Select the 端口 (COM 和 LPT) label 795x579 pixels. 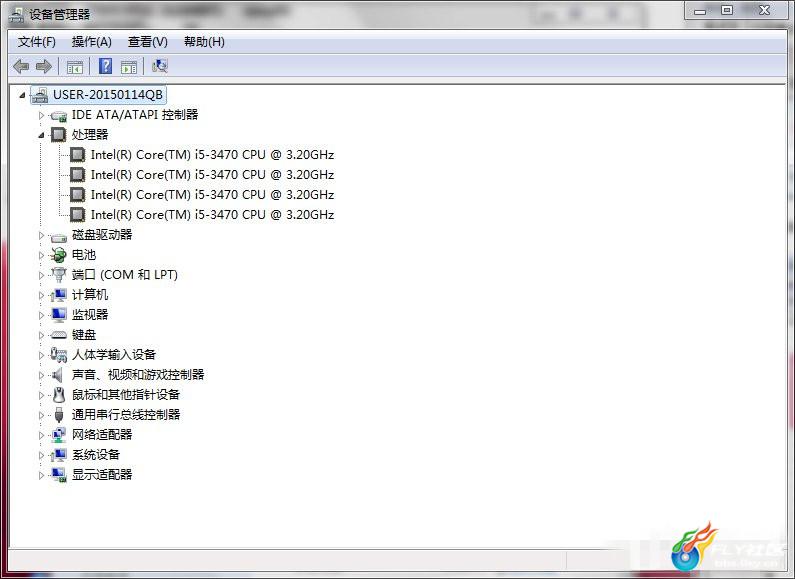pyautogui.click(x=125, y=275)
